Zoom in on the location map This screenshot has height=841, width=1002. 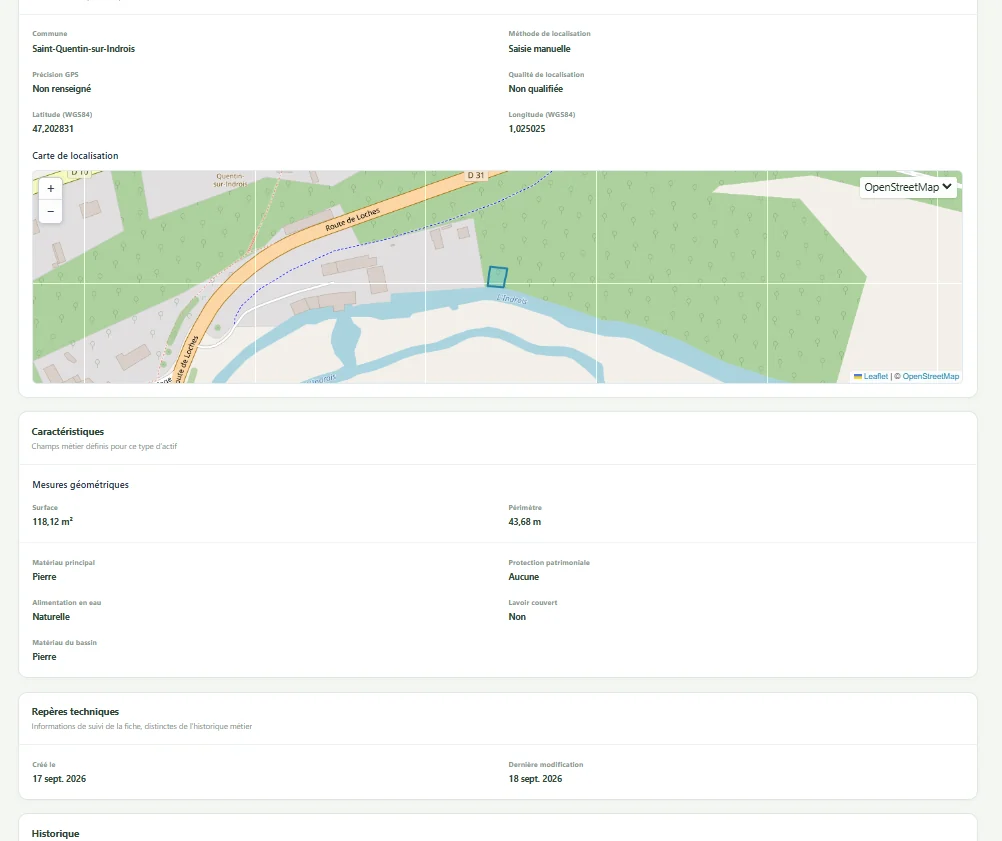[50, 189]
